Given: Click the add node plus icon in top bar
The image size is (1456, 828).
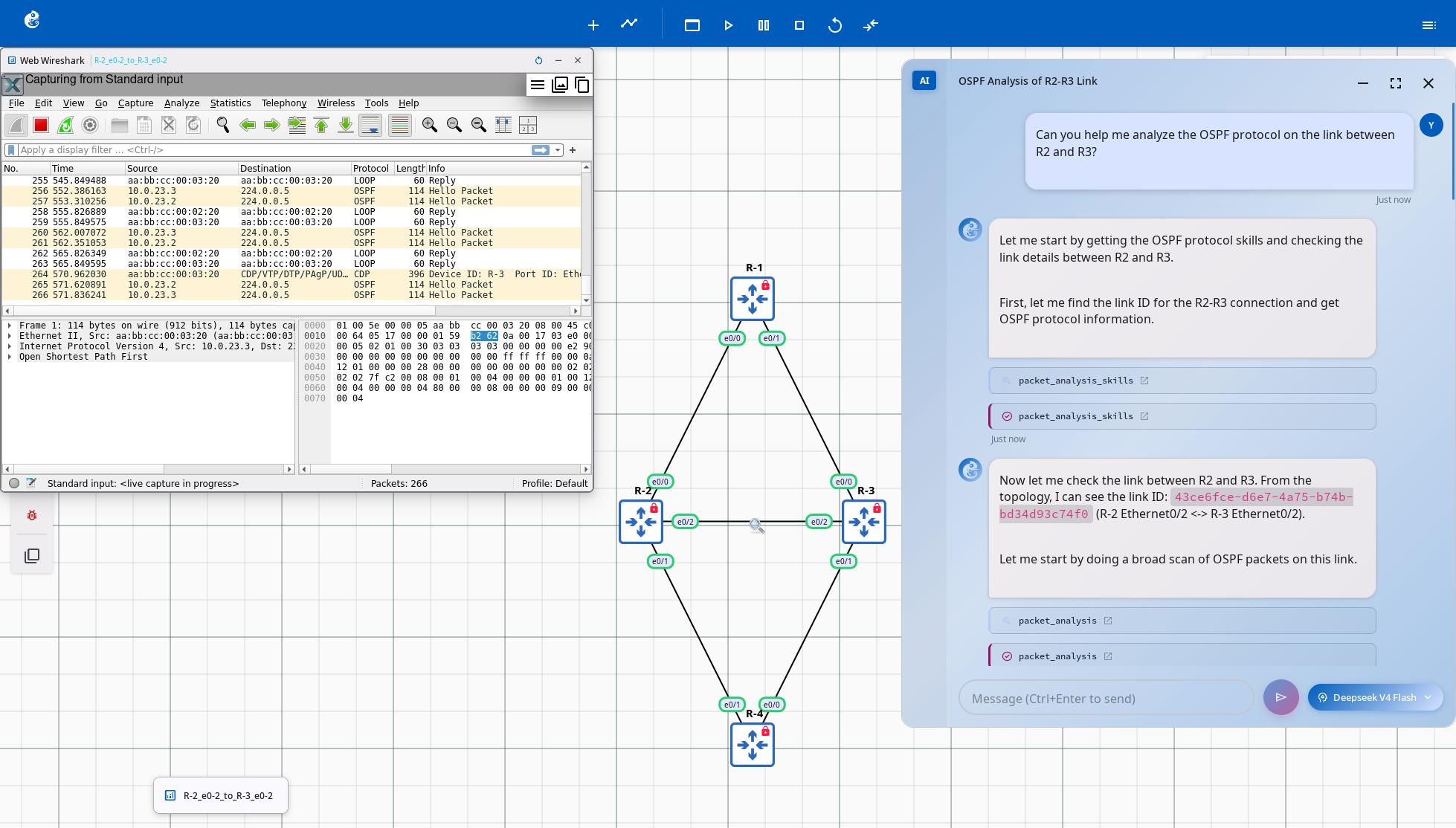Looking at the screenshot, I should [593, 25].
